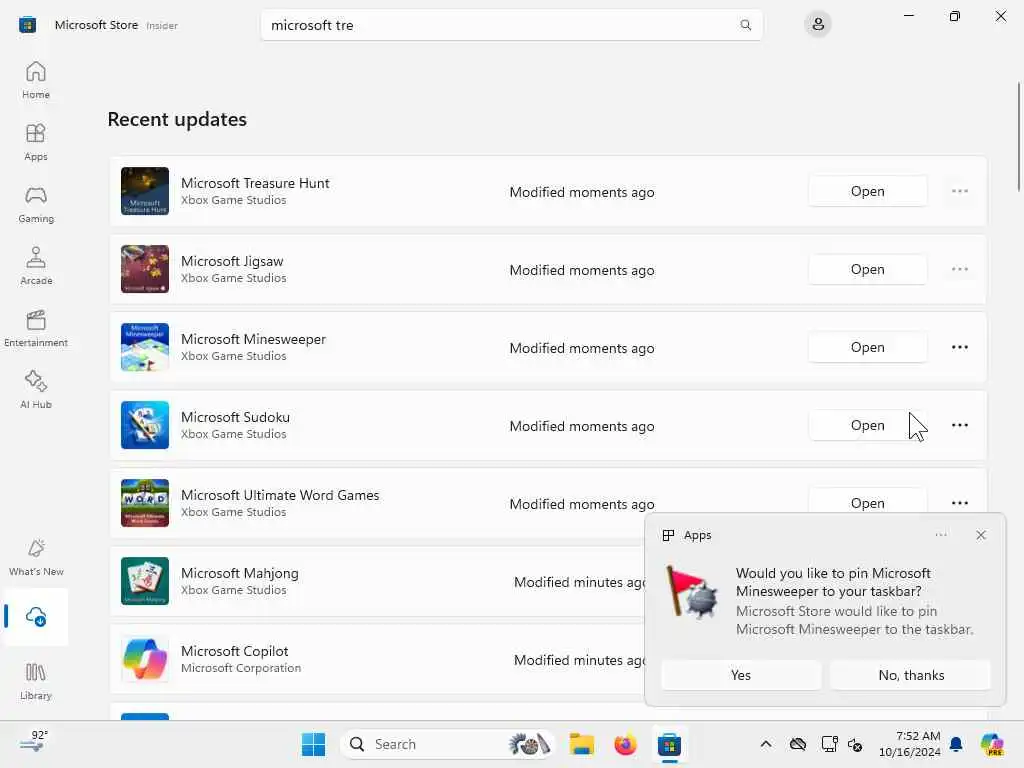Viewport: 1024px width, 768px height.
Task: Select Microsoft Treasure Hunt title text
Action: click(255, 184)
